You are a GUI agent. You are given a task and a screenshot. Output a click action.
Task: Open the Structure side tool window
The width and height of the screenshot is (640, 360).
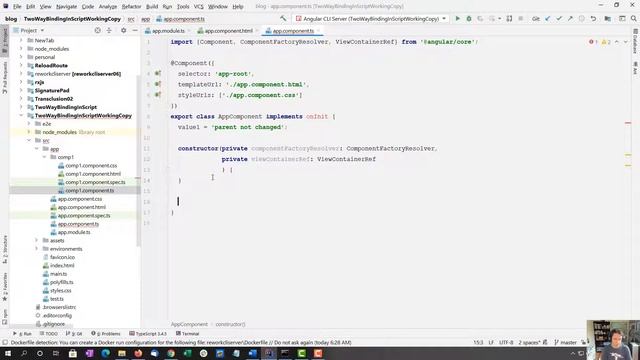(5, 249)
